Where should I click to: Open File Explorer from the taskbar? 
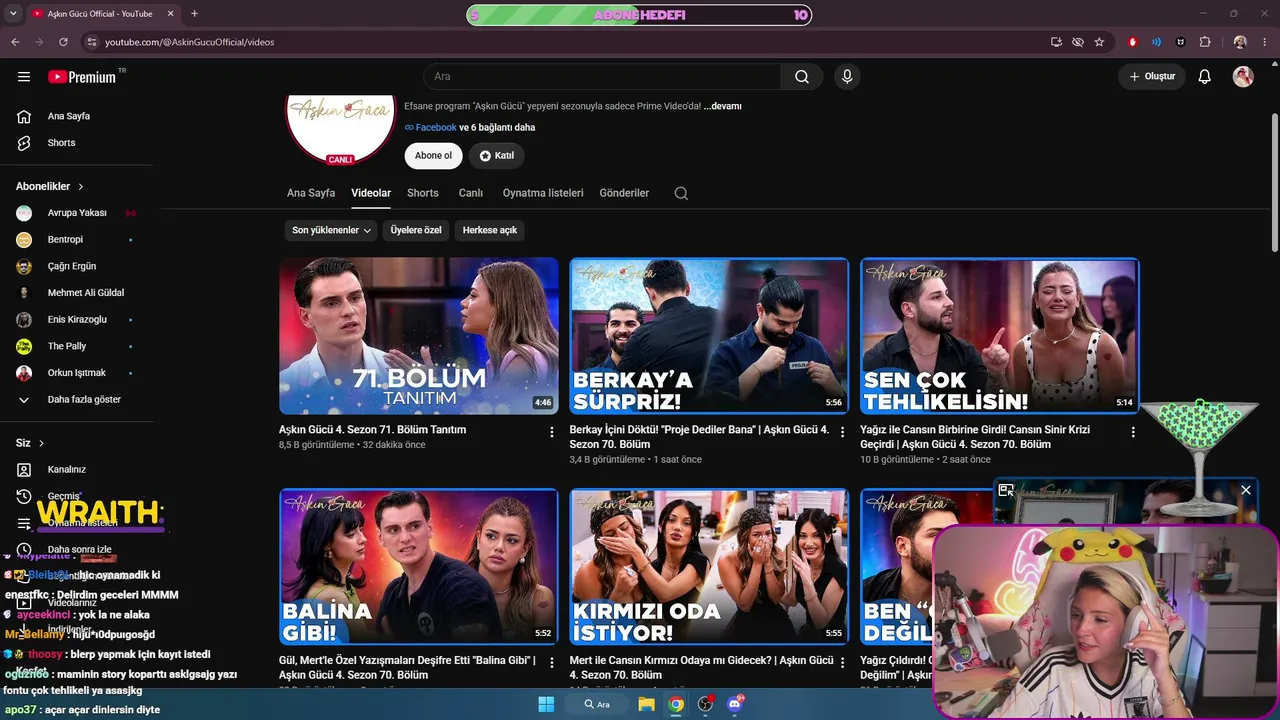tap(646, 704)
